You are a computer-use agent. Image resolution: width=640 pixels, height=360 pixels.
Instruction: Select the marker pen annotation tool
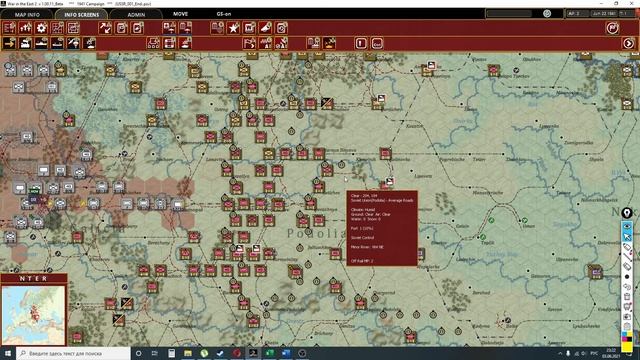click(627, 247)
